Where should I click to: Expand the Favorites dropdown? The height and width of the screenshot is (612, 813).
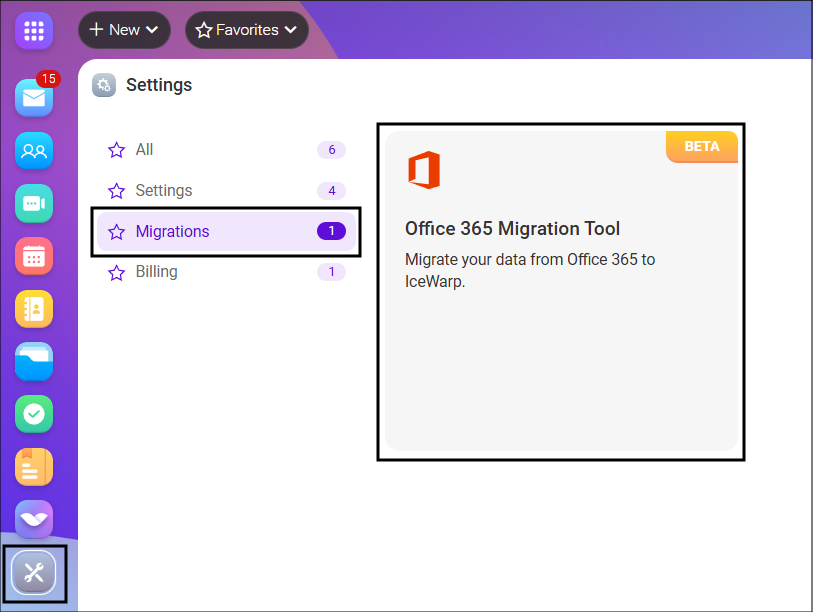(x=247, y=30)
